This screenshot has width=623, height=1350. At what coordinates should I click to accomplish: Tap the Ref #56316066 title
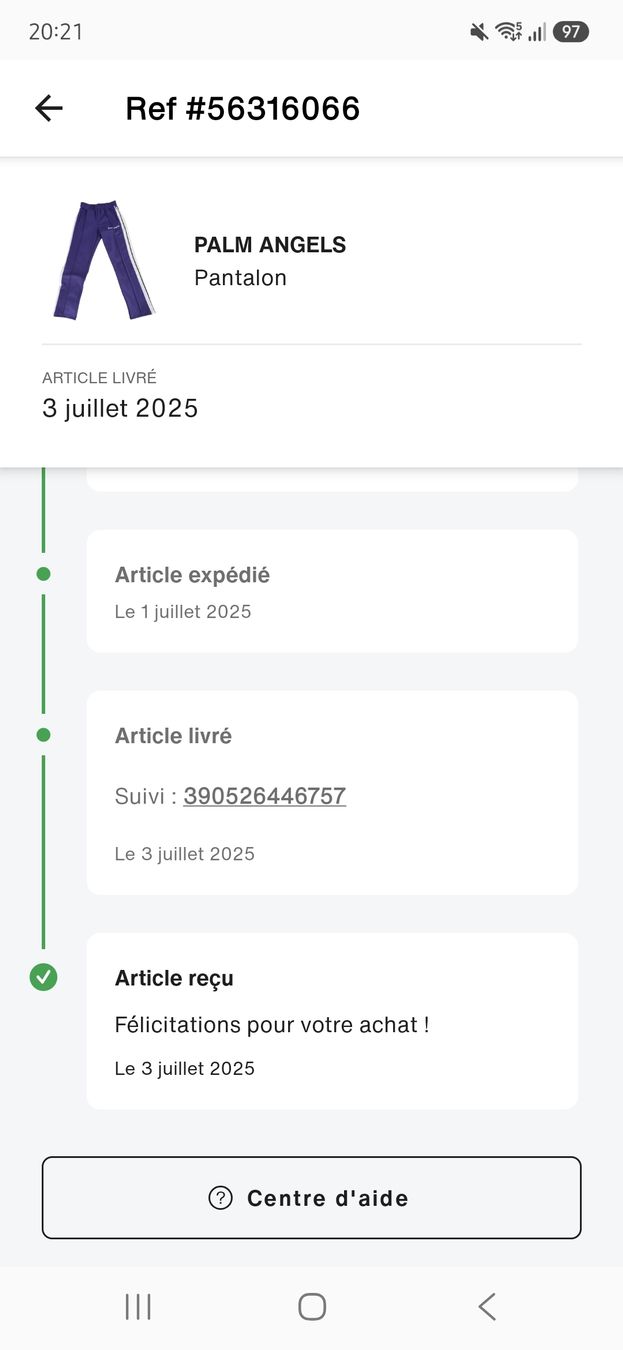tap(242, 108)
